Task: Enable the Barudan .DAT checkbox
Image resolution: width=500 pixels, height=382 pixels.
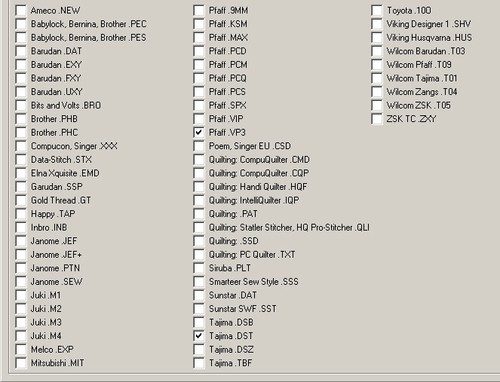Action: pyautogui.click(x=21, y=51)
